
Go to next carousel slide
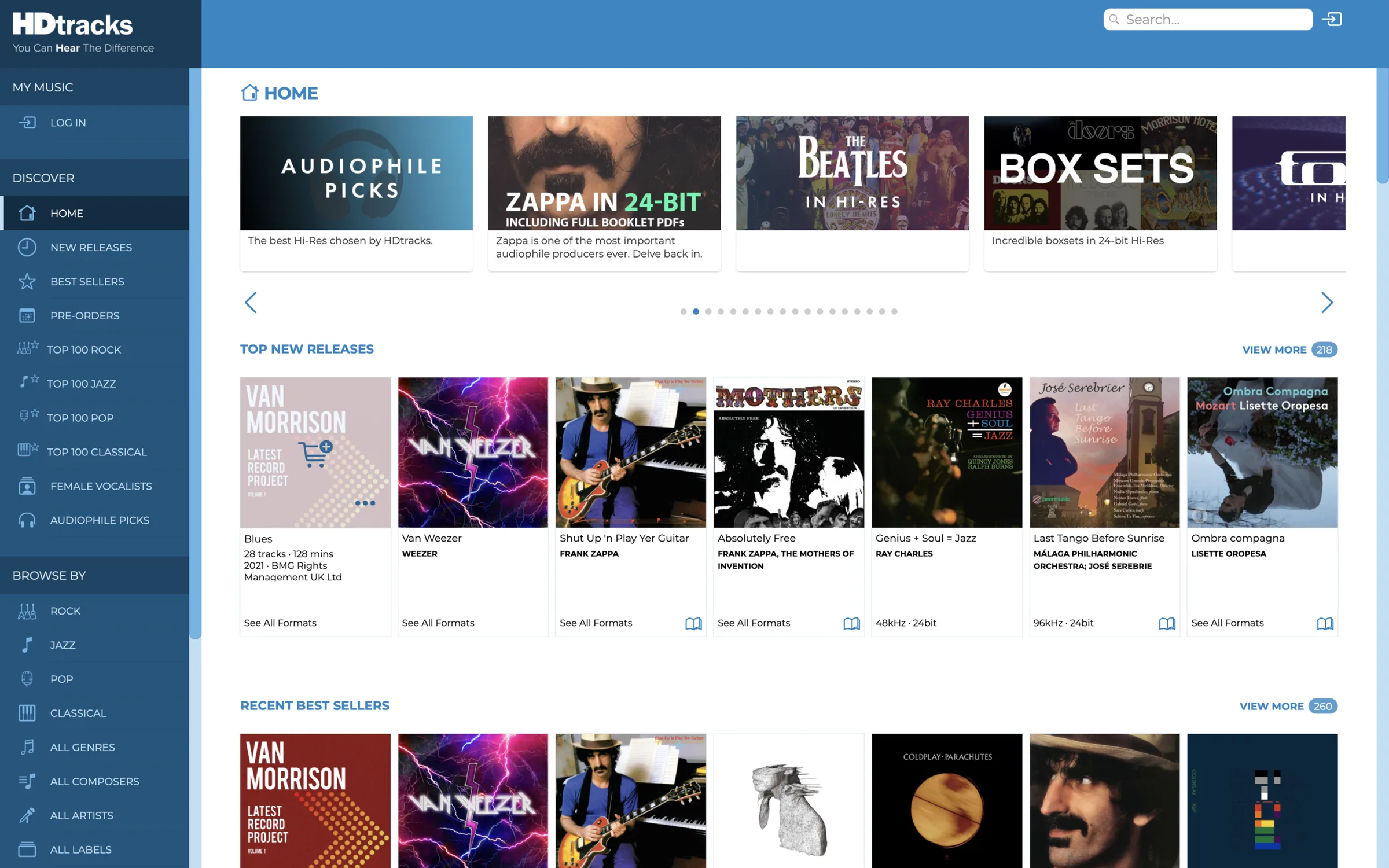tap(1327, 302)
